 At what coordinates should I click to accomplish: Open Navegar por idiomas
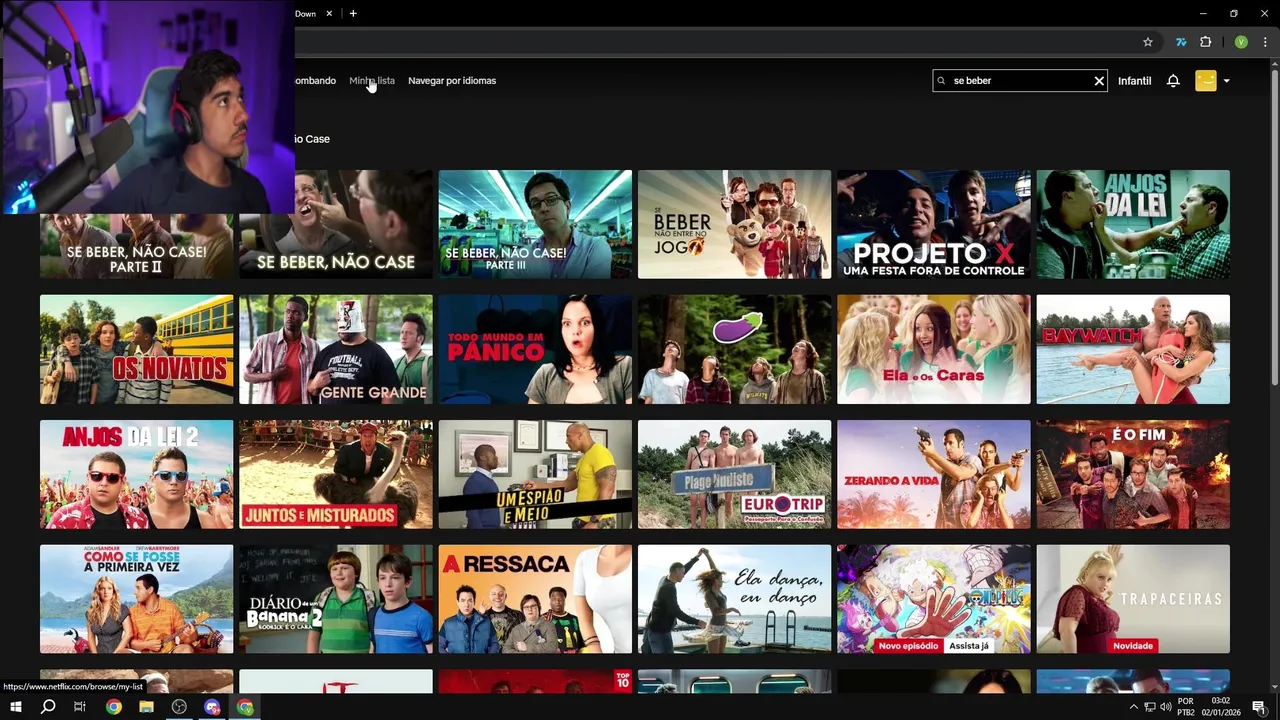(x=452, y=81)
